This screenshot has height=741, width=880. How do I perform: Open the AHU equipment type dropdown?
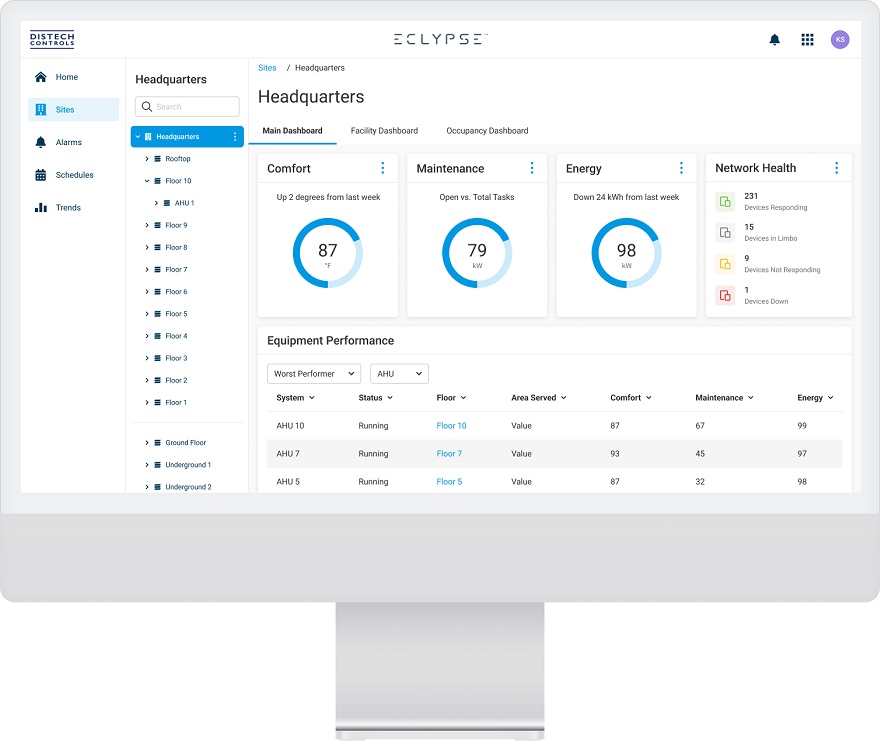click(x=399, y=374)
